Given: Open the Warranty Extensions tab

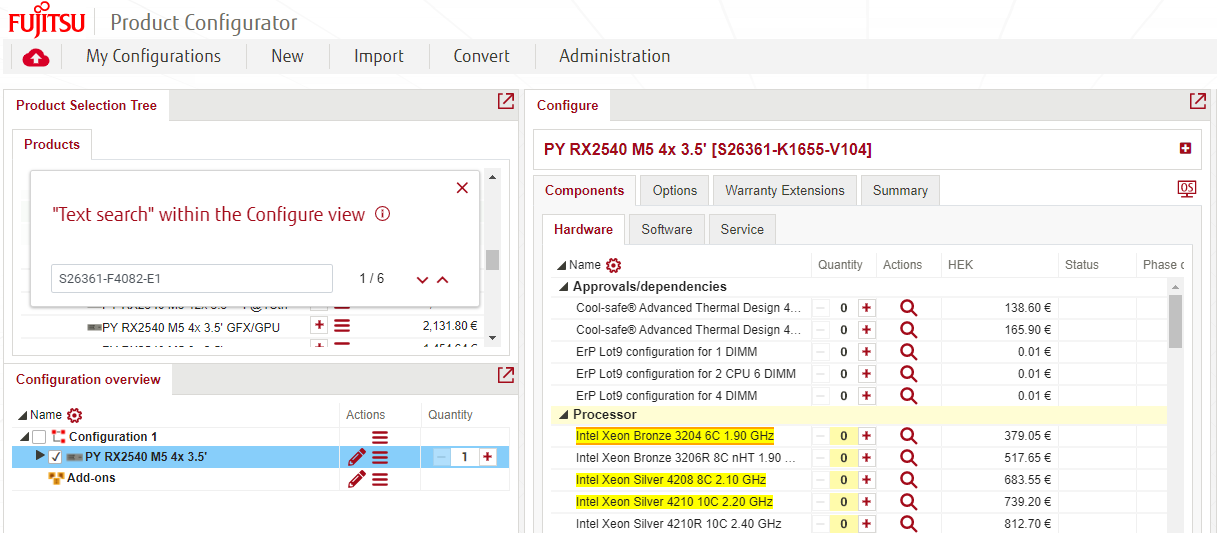Looking at the screenshot, I should point(785,190).
